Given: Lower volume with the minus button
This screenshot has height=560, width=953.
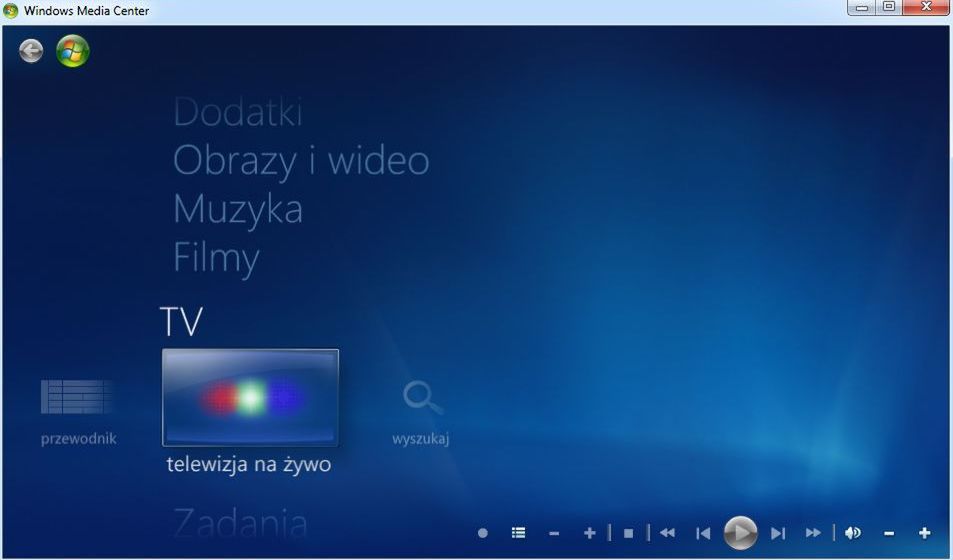Looking at the screenshot, I should click(x=889, y=534).
